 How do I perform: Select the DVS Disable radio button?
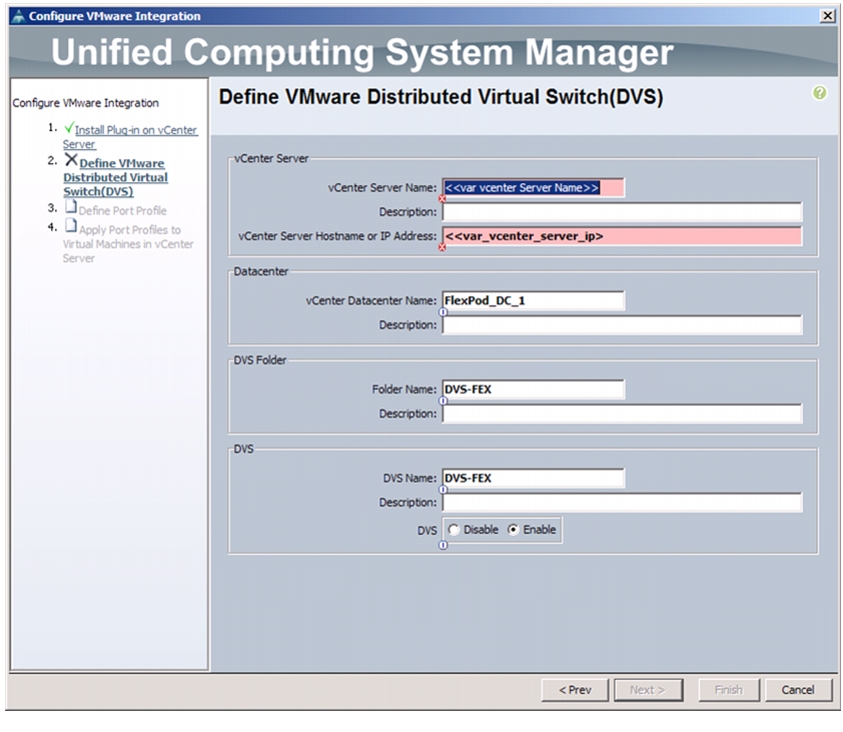[453, 530]
